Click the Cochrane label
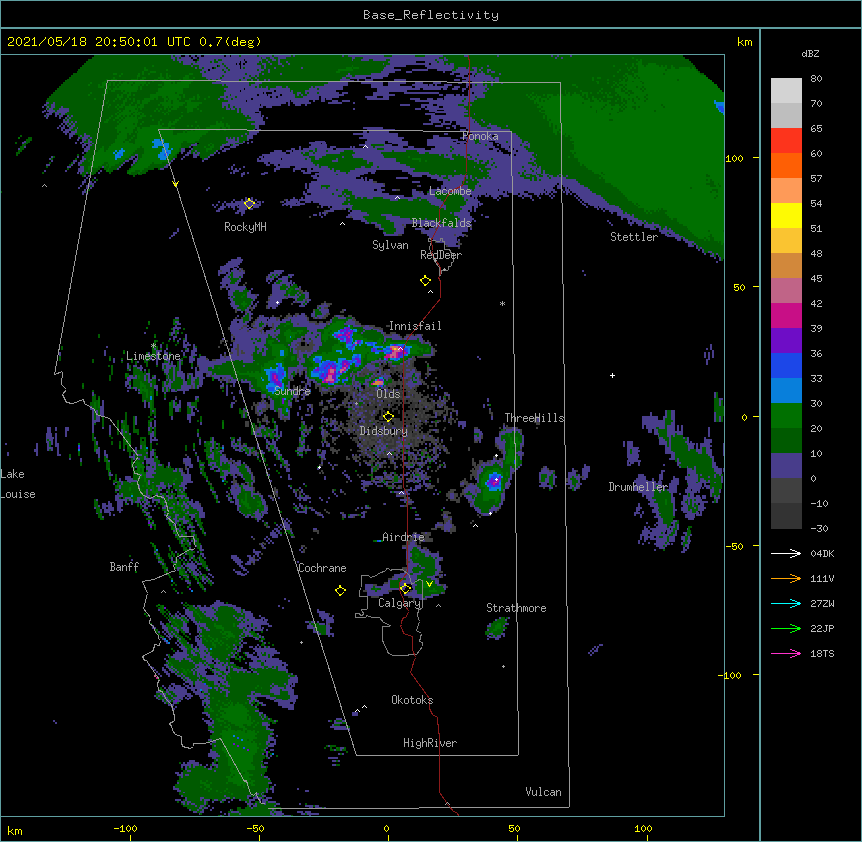 tap(322, 568)
